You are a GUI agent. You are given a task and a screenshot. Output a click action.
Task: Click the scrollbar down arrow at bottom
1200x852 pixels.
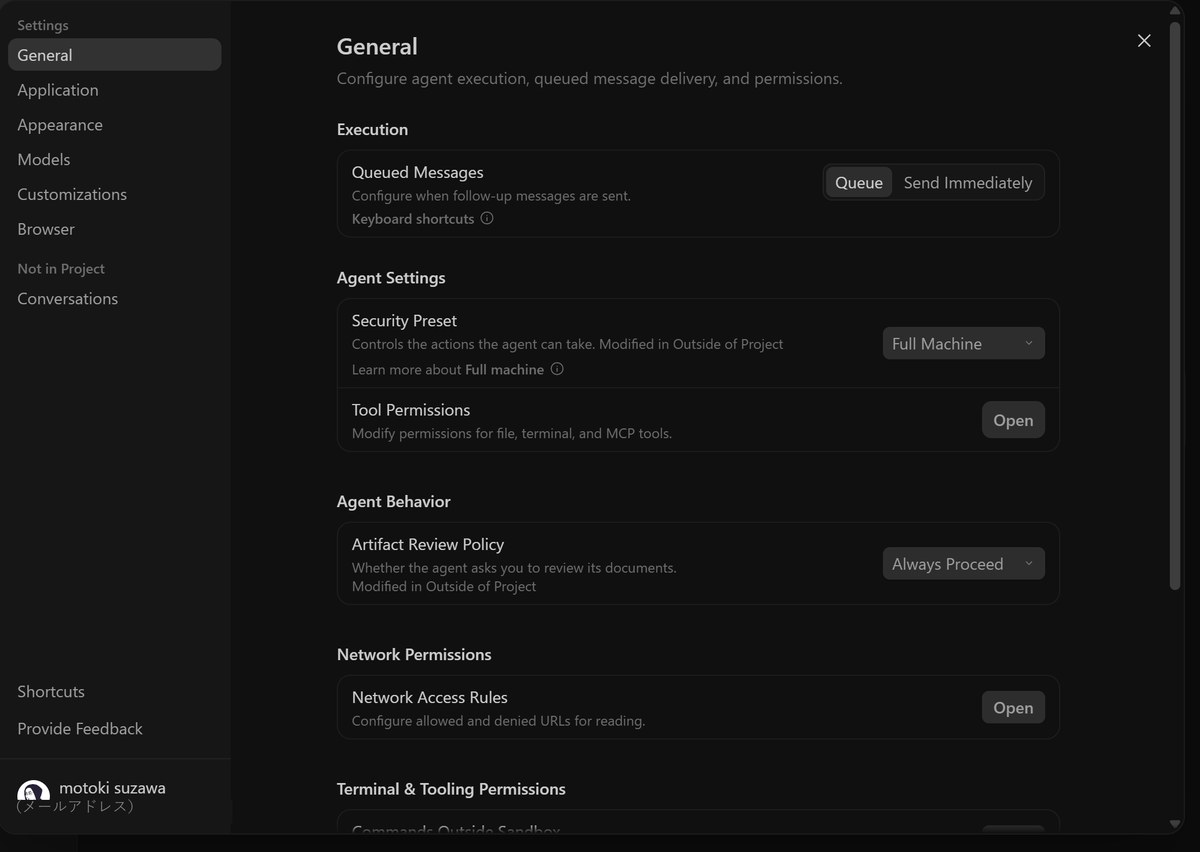(x=1175, y=824)
